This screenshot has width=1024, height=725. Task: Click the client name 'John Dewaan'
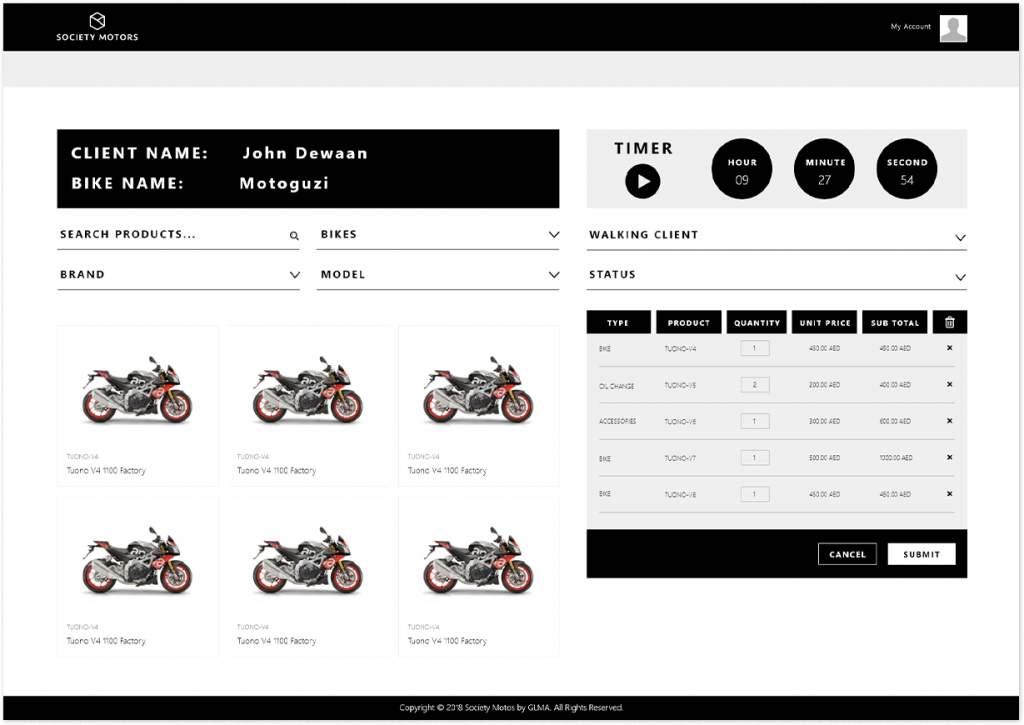click(305, 153)
